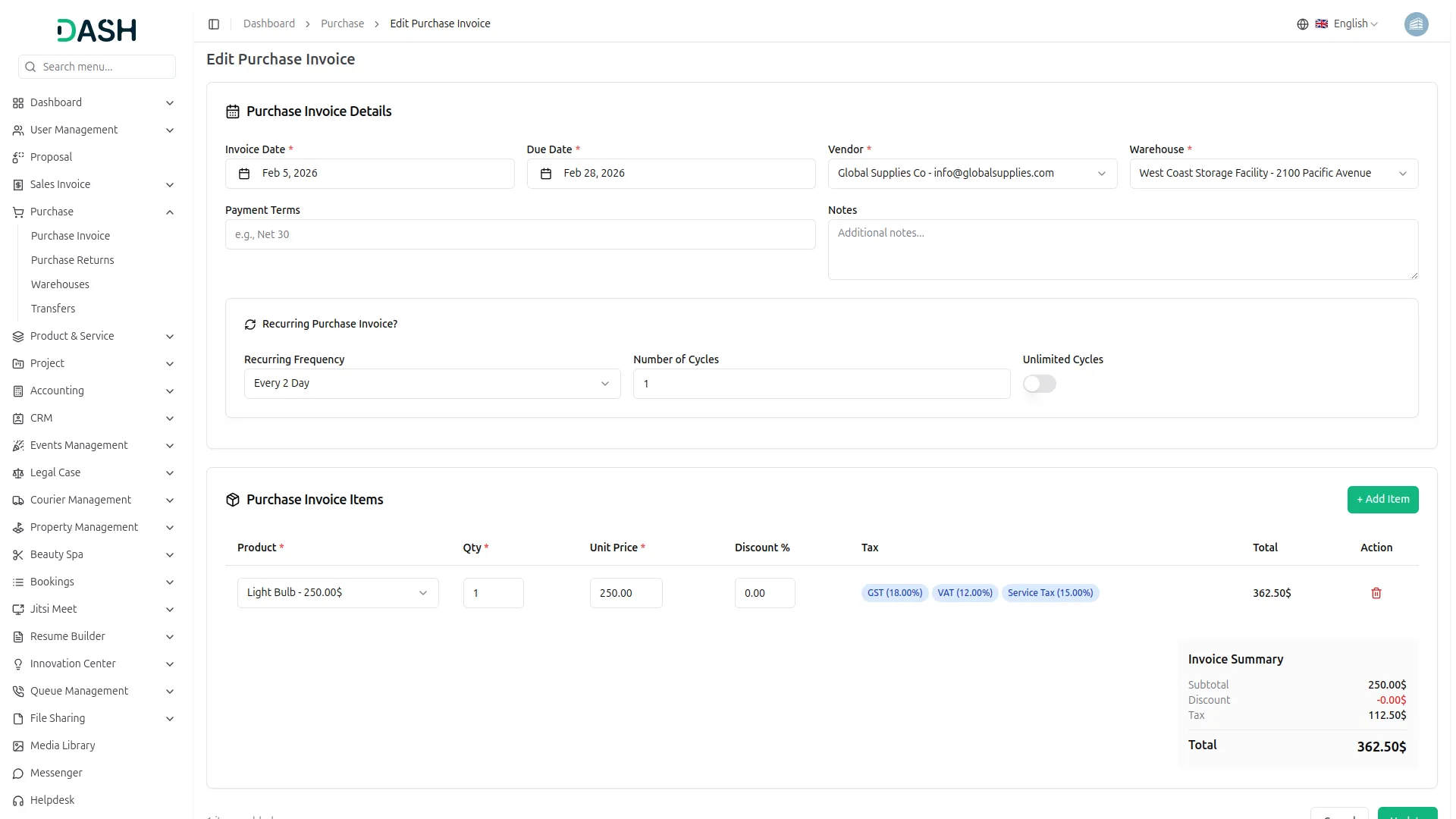Select Warehouses in the sidebar menu
1456x819 pixels.
pyautogui.click(x=60, y=284)
